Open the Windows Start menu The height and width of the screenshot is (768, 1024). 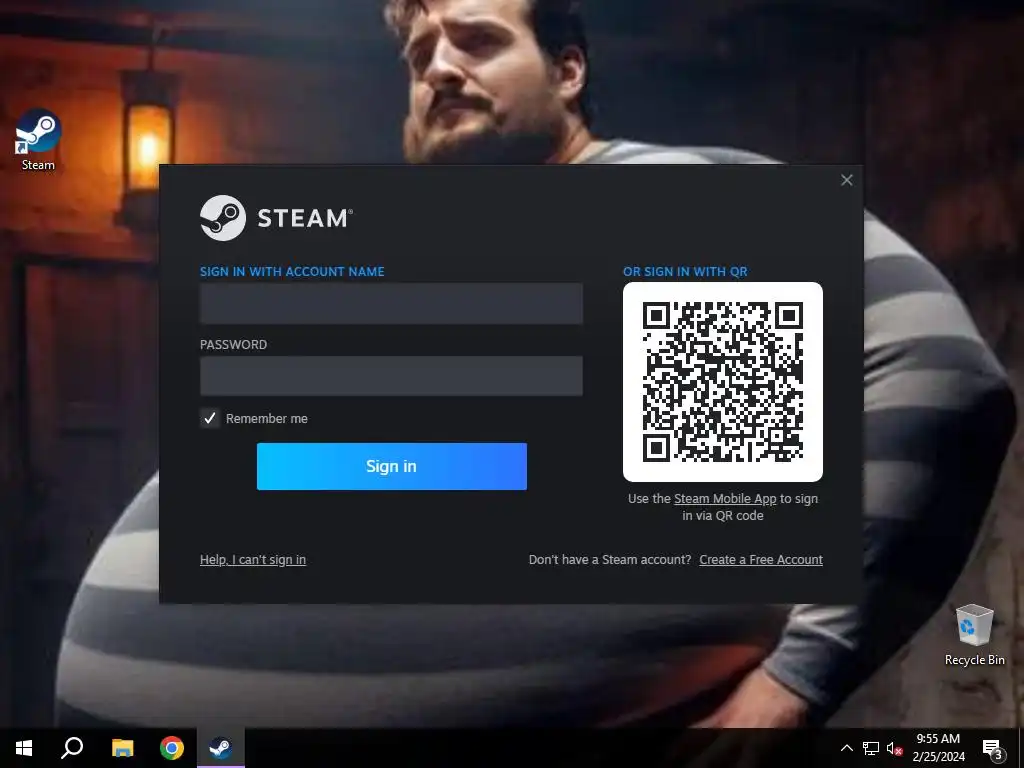[24, 748]
